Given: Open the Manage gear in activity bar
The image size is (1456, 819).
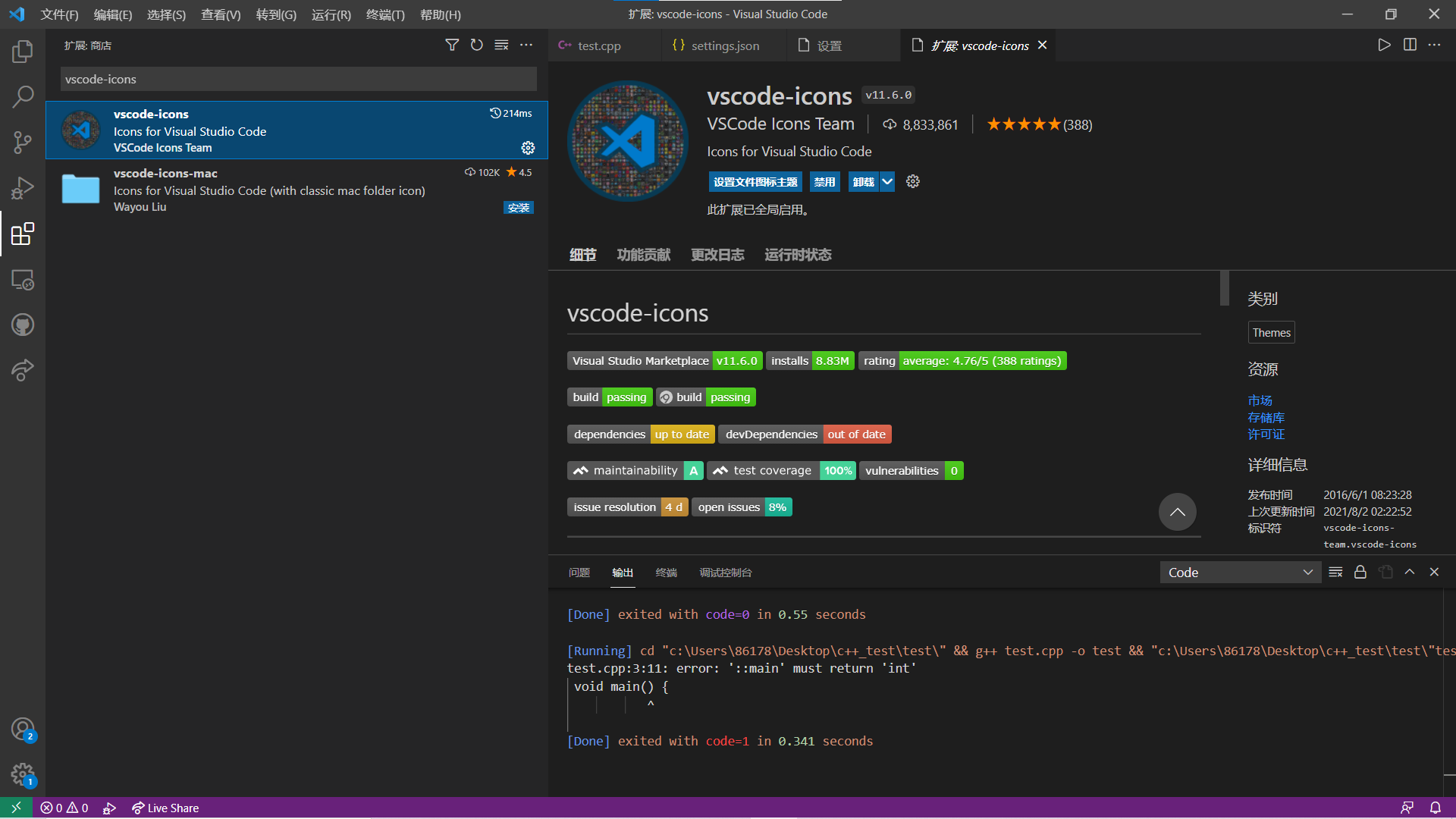Looking at the screenshot, I should tap(23, 775).
